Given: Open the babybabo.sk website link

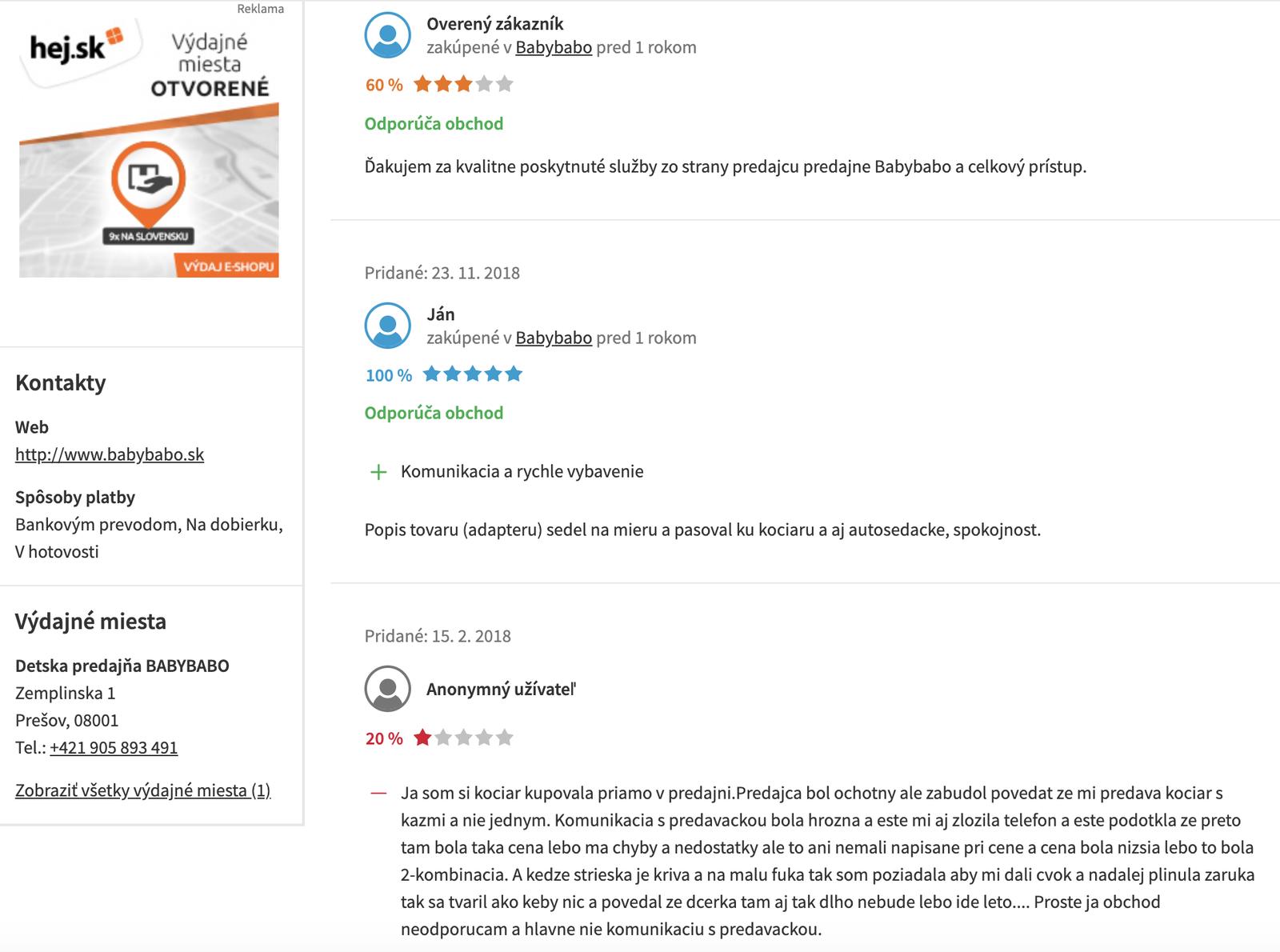Looking at the screenshot, I should tap(110, 454).
